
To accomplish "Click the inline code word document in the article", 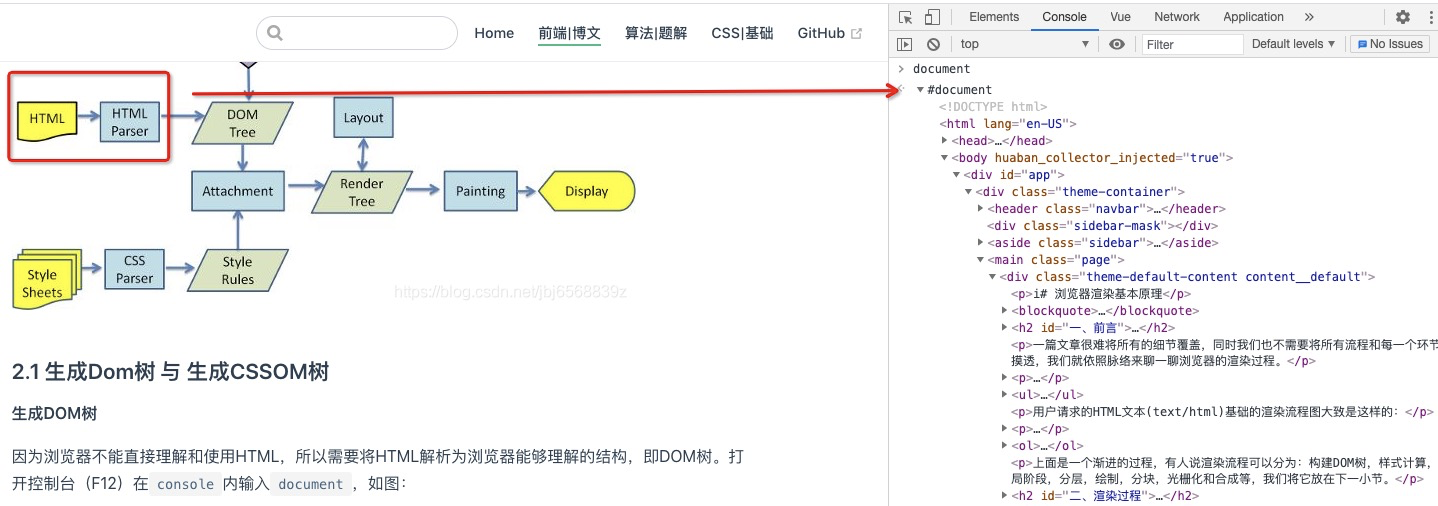I will point(311,484).
